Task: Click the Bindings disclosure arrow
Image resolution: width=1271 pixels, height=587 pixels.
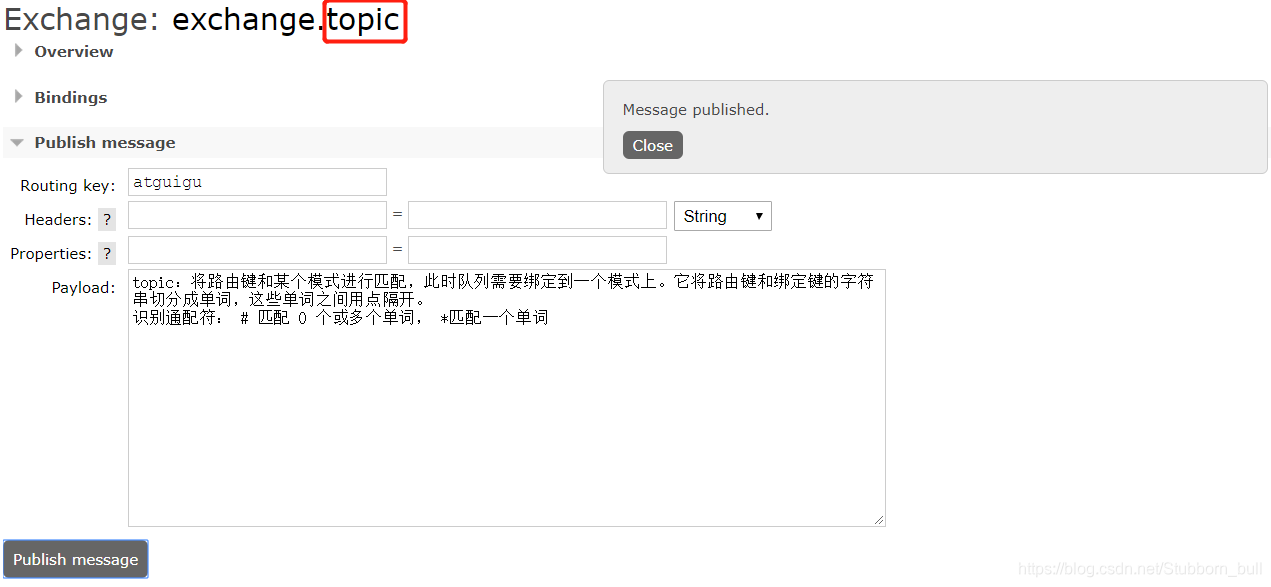Action: (x=17, y=97)
